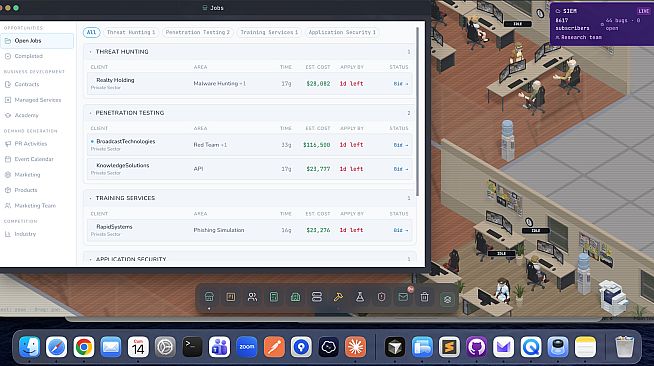Open Managed Services in the sidebar
This screenshot has width=654, height=366.
(37, 100)
